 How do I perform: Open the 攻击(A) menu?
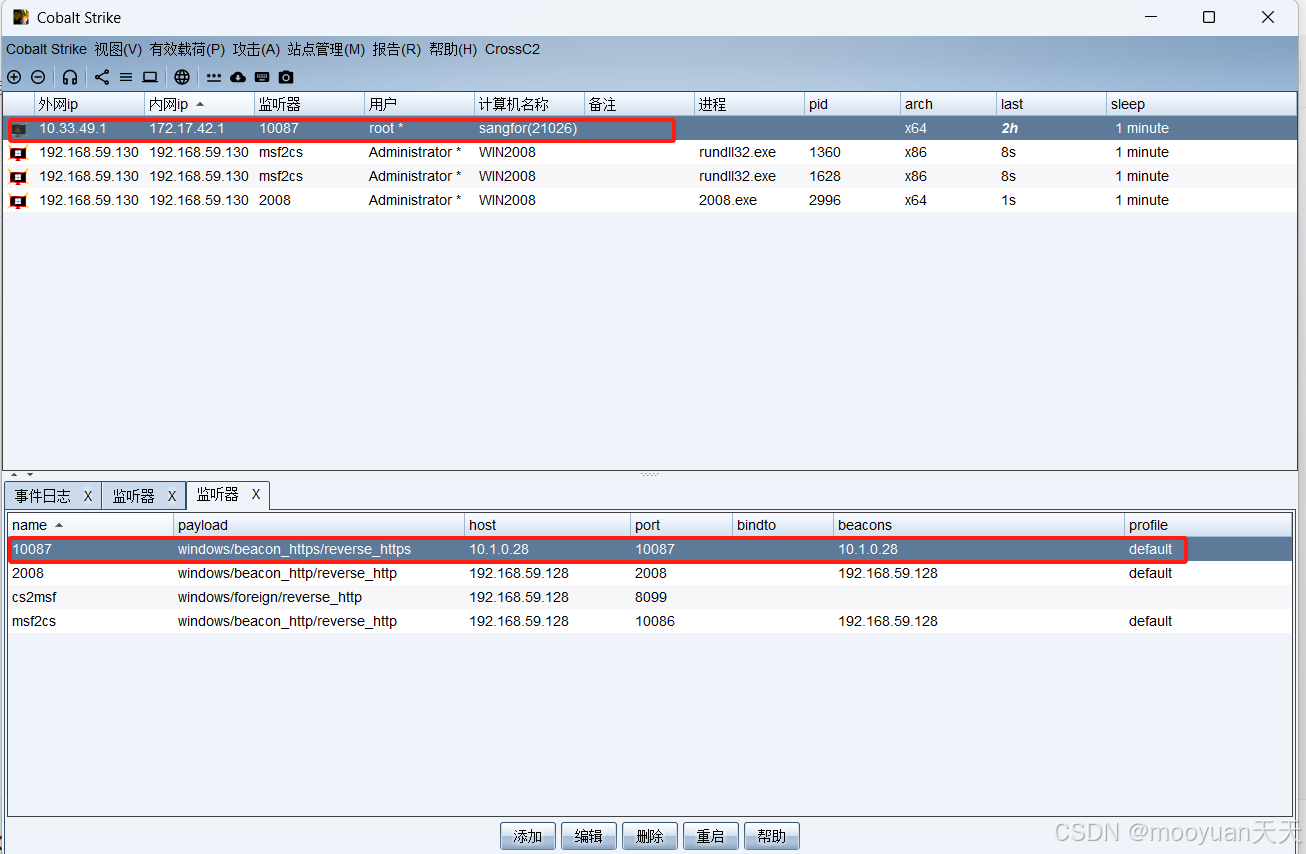pos(256,49)
